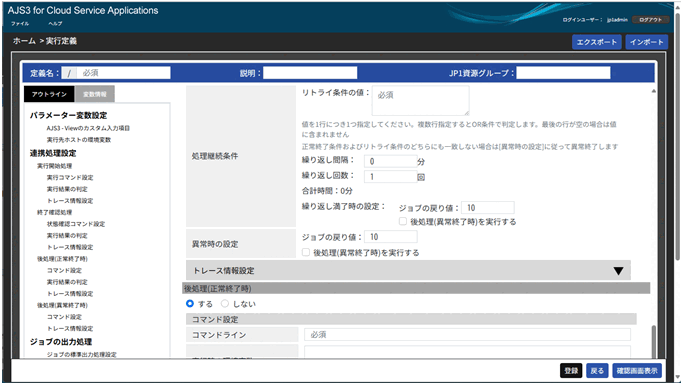The image size is (682, 384).
Task: Click ジョブの戻り値 field in 繰り返し満了時の設定
Action: pos(488,207)
